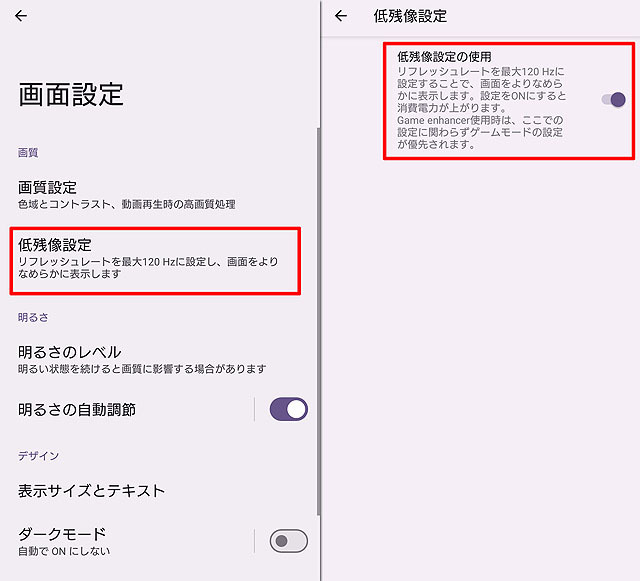Open 明るさのレベル setting
The width and height of the screenshot is (640, 581).
(155, 360)
